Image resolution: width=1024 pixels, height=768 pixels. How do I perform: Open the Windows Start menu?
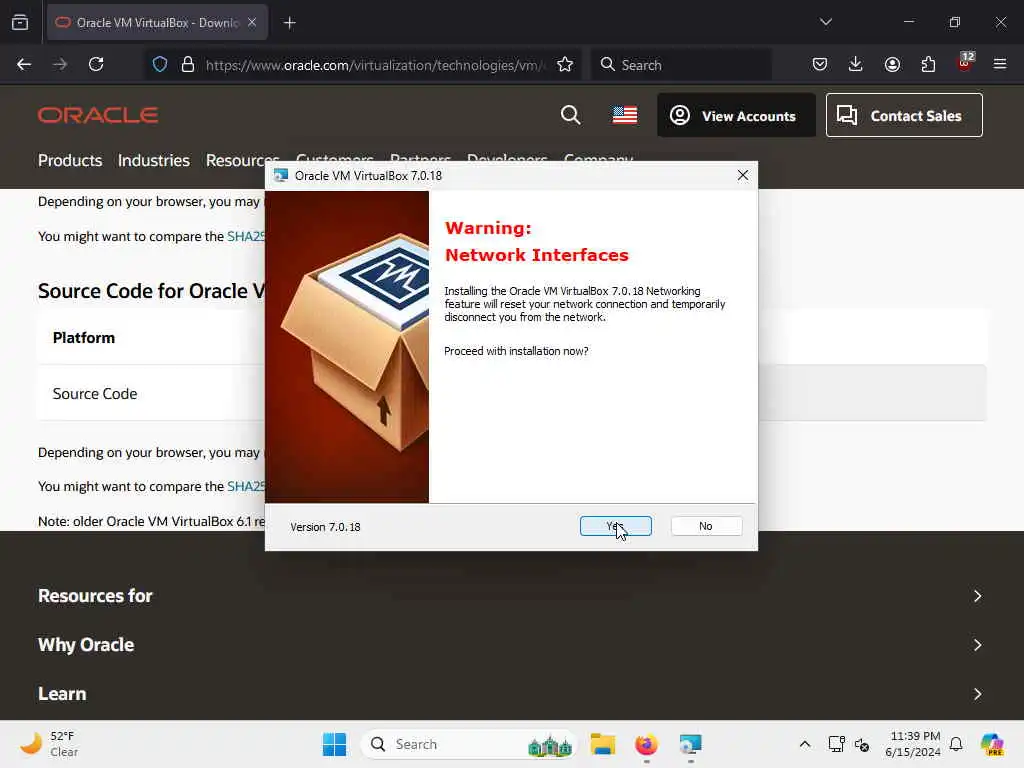334,744
